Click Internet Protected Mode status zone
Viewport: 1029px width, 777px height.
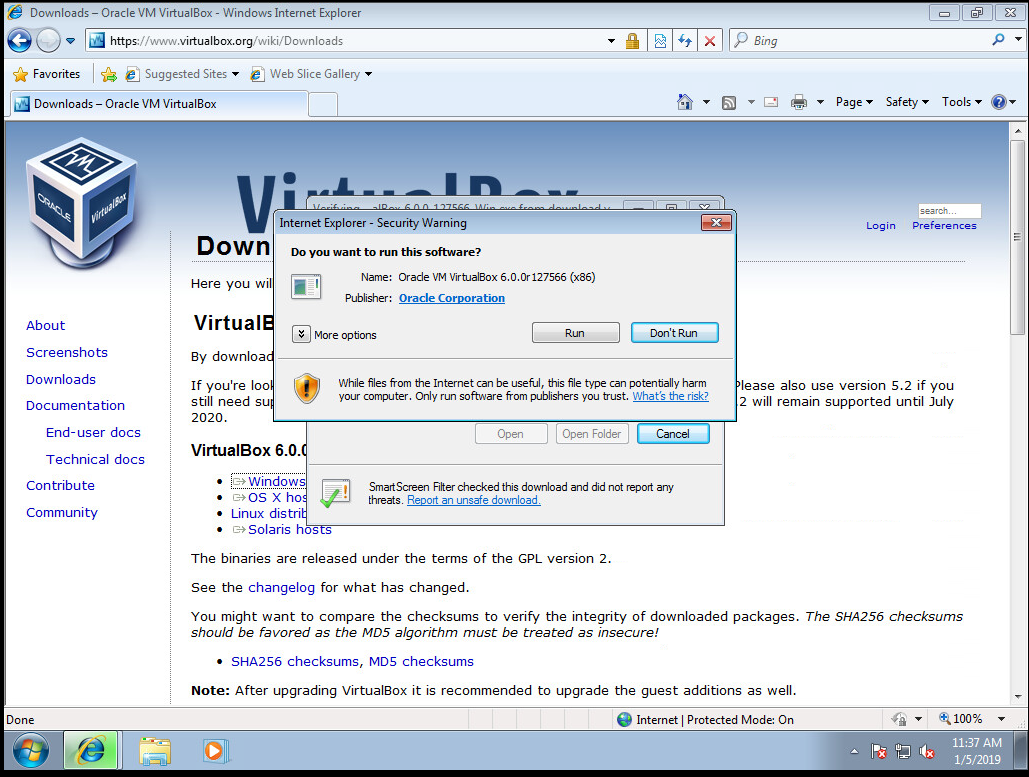(705, 720)
